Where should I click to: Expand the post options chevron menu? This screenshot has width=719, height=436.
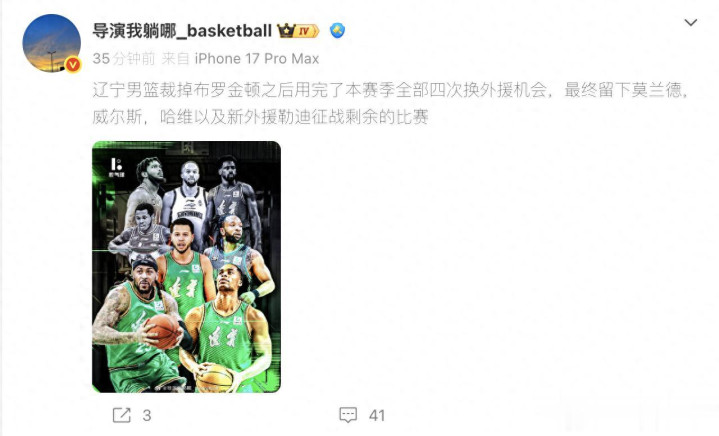point(691,22)
